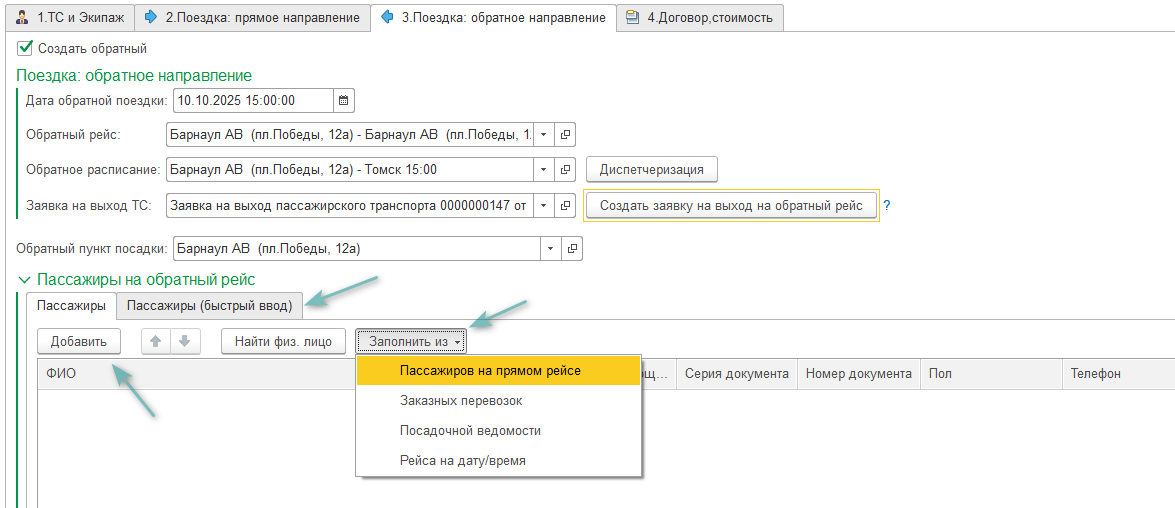Click Создать заявку на выход на обратный рейс
Screen dimensions: 1175x508
click(x=730, y=206)
